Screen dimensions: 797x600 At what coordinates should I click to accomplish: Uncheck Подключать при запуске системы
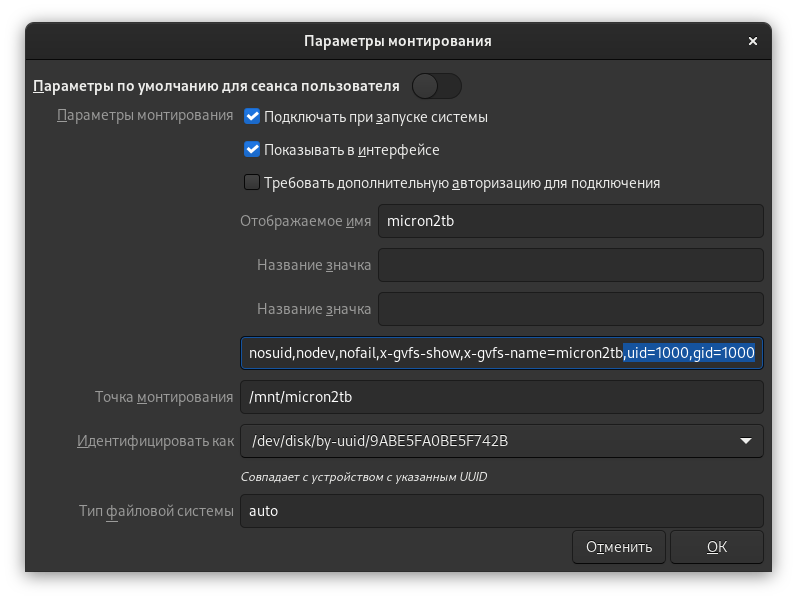252,117
